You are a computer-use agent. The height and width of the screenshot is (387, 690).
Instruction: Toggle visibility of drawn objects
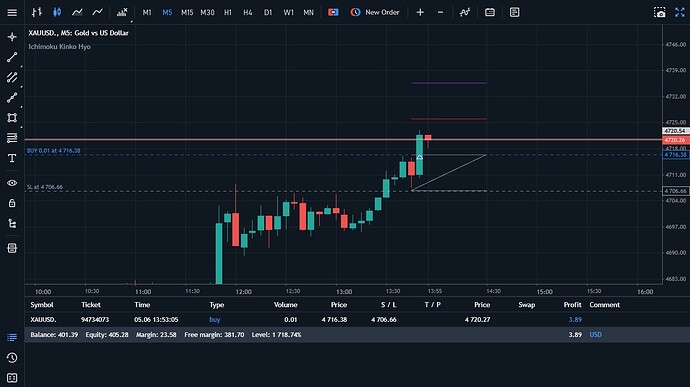(12, 183)
